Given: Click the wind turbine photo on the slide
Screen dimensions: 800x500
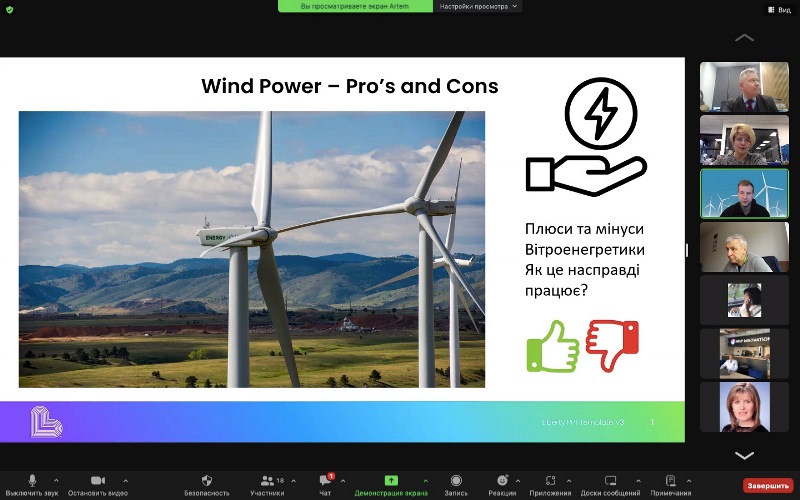Looking at the screenshot, I should (252, 249).
